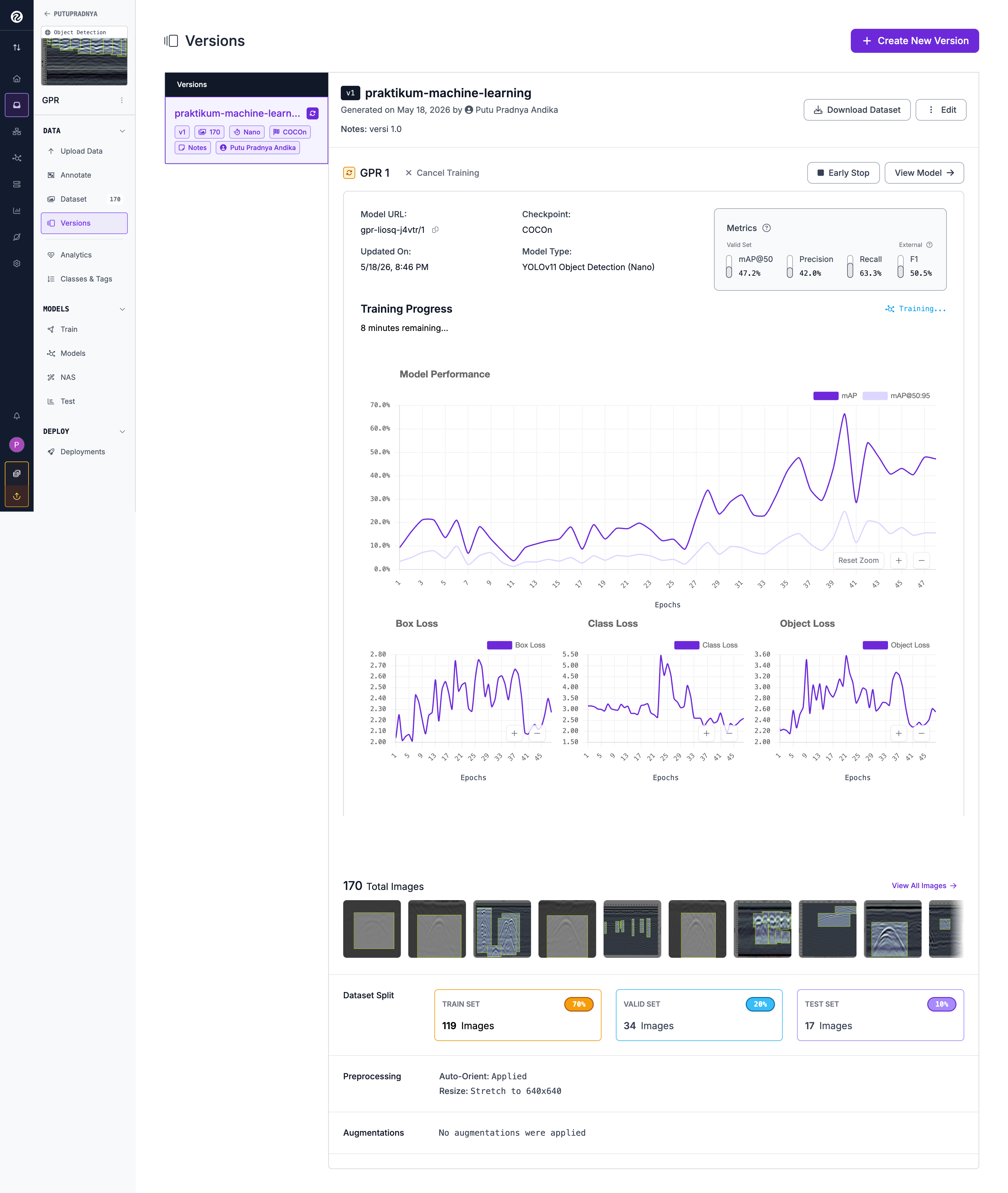1008x1193 pixels.
Task: Zoom in on Box Loss chart
Action: pos(514,733)
